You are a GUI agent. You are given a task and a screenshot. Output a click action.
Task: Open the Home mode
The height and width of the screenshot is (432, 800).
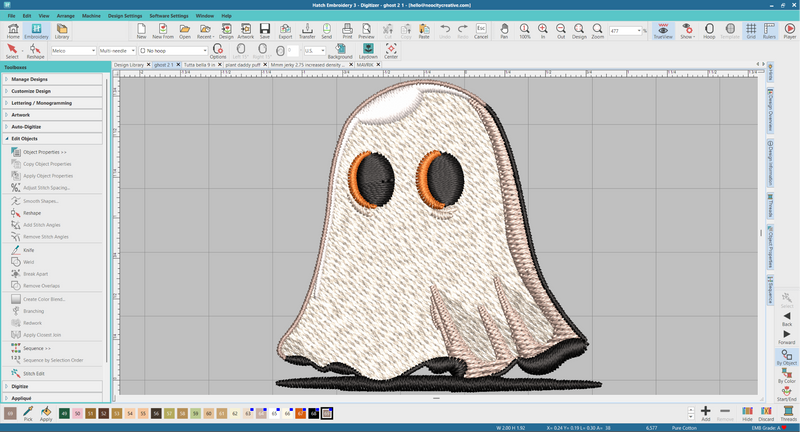(13, 31)
